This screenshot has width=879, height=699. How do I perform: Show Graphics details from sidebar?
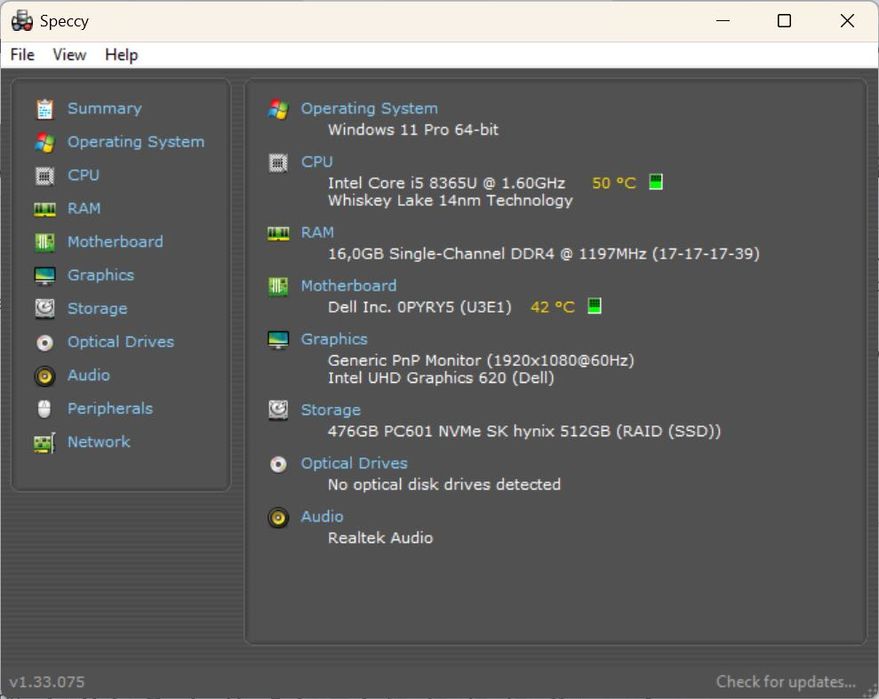(x=101, y=275)
